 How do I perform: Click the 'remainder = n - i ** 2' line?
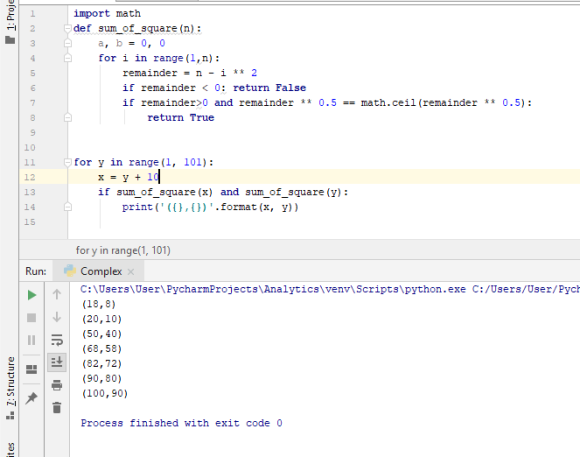point(190,73)
